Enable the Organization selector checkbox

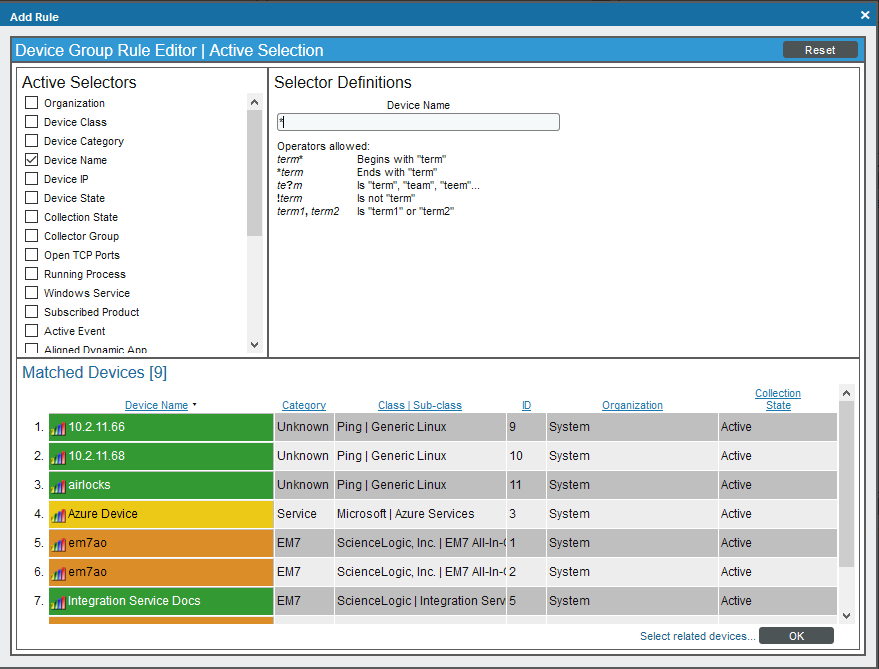tap(32, 103)
